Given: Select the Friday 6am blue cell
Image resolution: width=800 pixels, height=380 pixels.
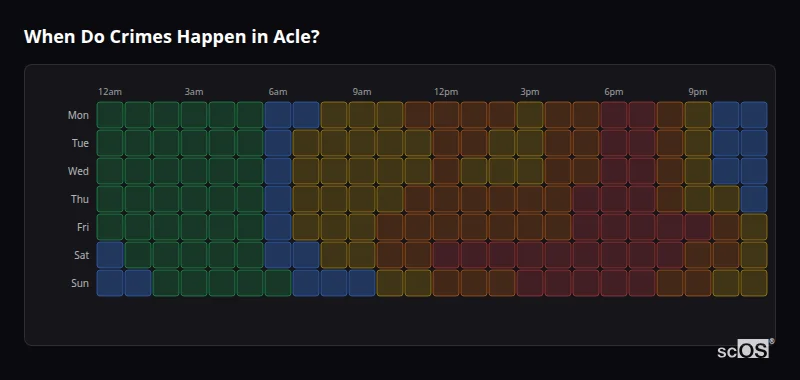Looking at the screenshot, I should coord(278,227).
